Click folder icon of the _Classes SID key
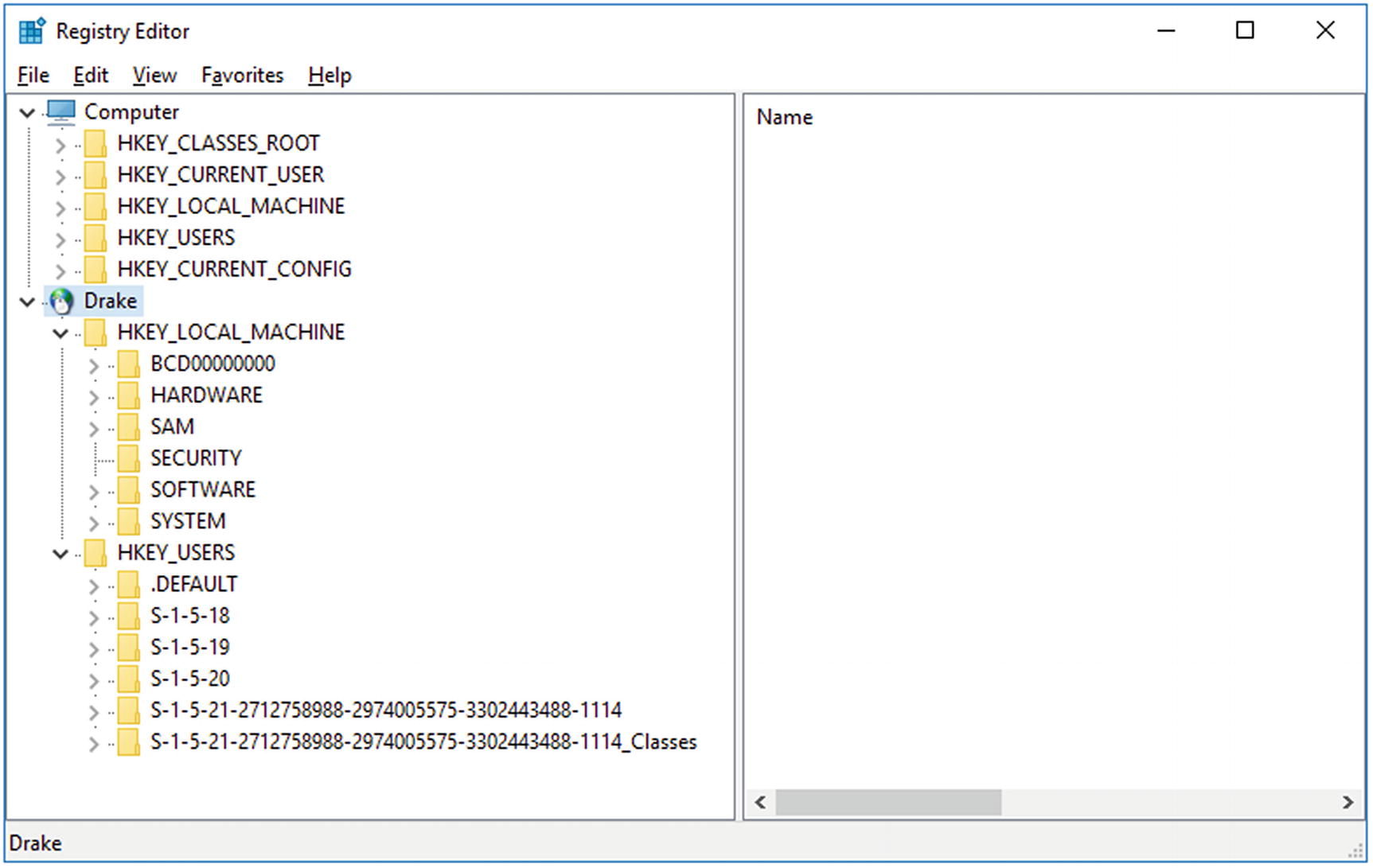The height and width of the screenshot is (868, 1373). (128, 742)
